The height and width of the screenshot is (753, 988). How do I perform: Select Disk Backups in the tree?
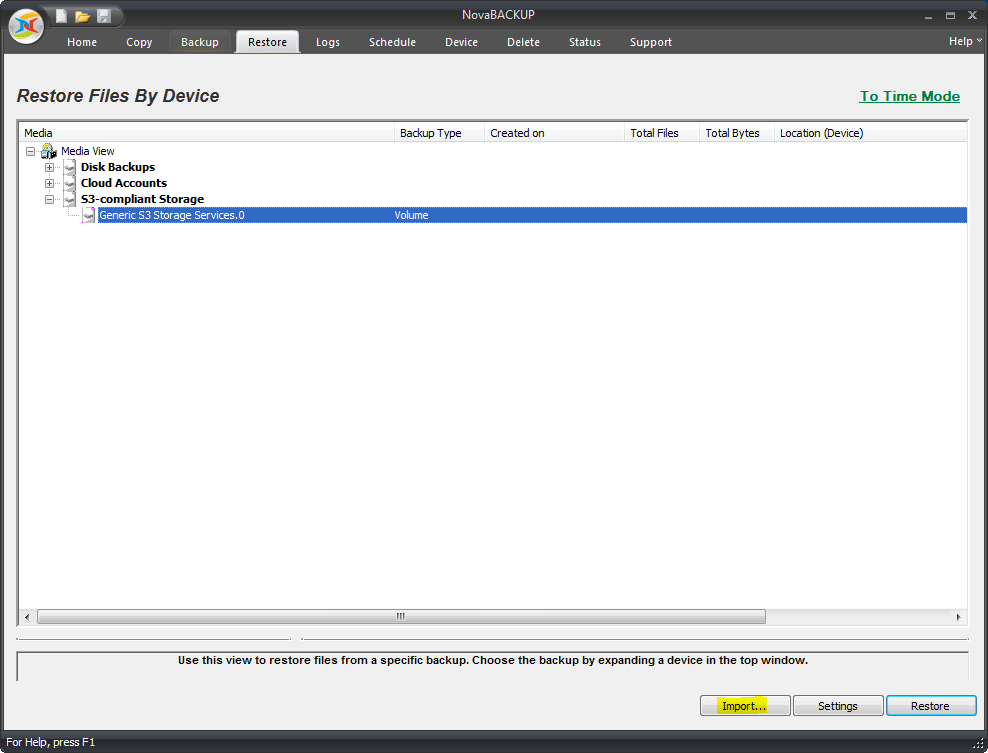[x=118, y=167]
